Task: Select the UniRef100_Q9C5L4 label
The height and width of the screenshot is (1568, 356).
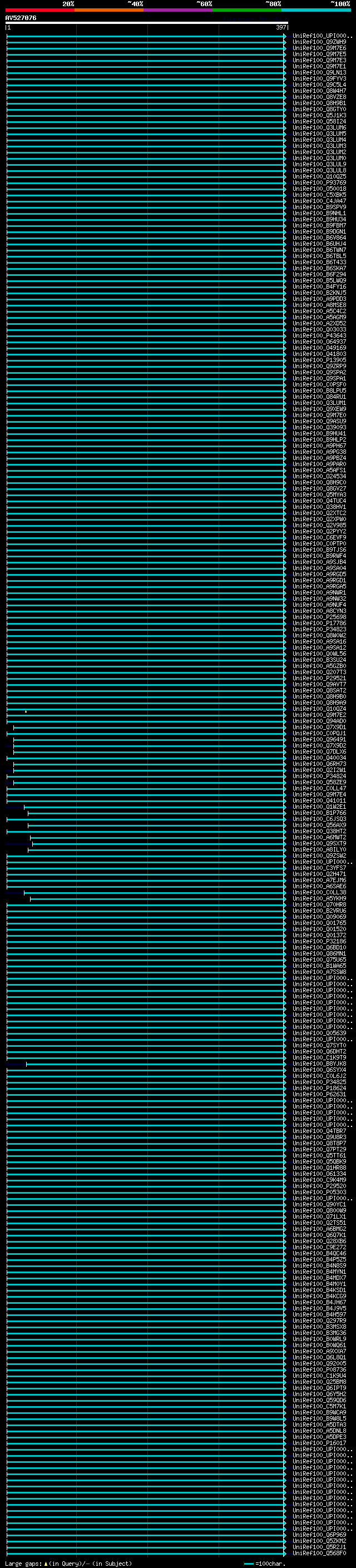Action: click(x=319, y=85)
